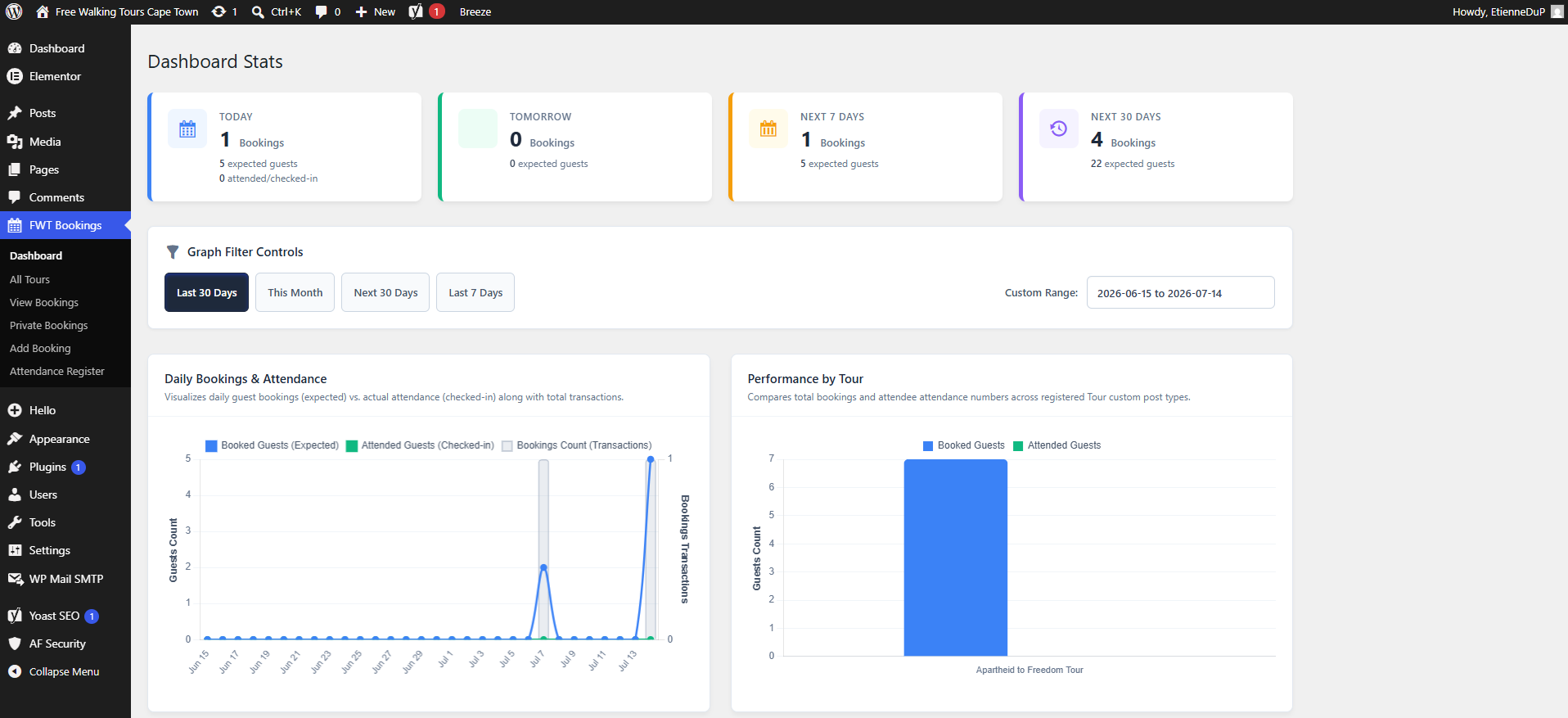Click the Media icon in sidebar
Viewport: 1568px width, 718px height.
15,142
